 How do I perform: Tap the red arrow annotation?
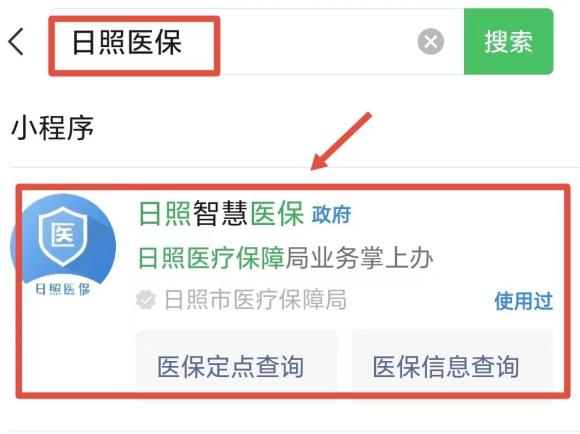(x=341, y=141)
